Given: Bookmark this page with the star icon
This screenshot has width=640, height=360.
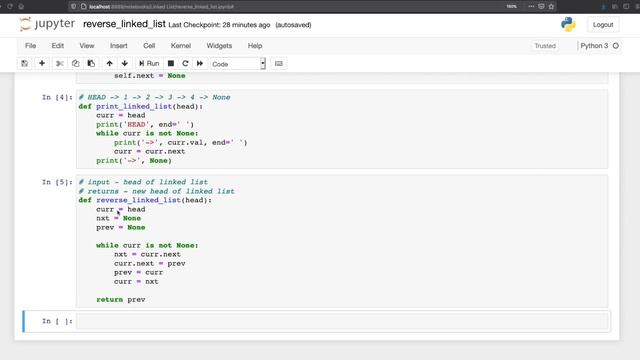Looking at the screenshot, I should 551,7.
